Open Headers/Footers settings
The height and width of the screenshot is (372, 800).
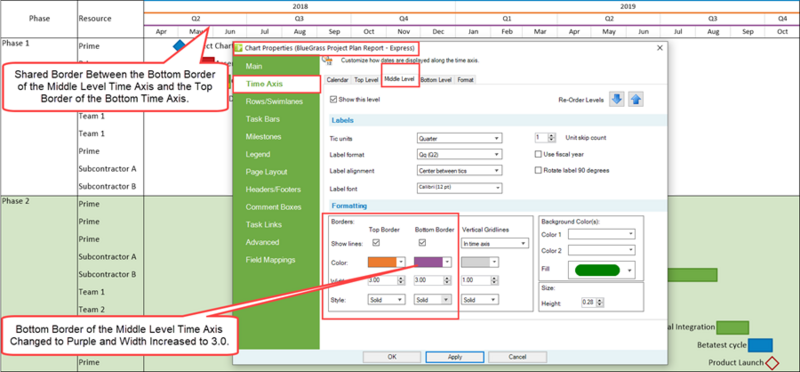pyautogui.click(x=273, y=189)
